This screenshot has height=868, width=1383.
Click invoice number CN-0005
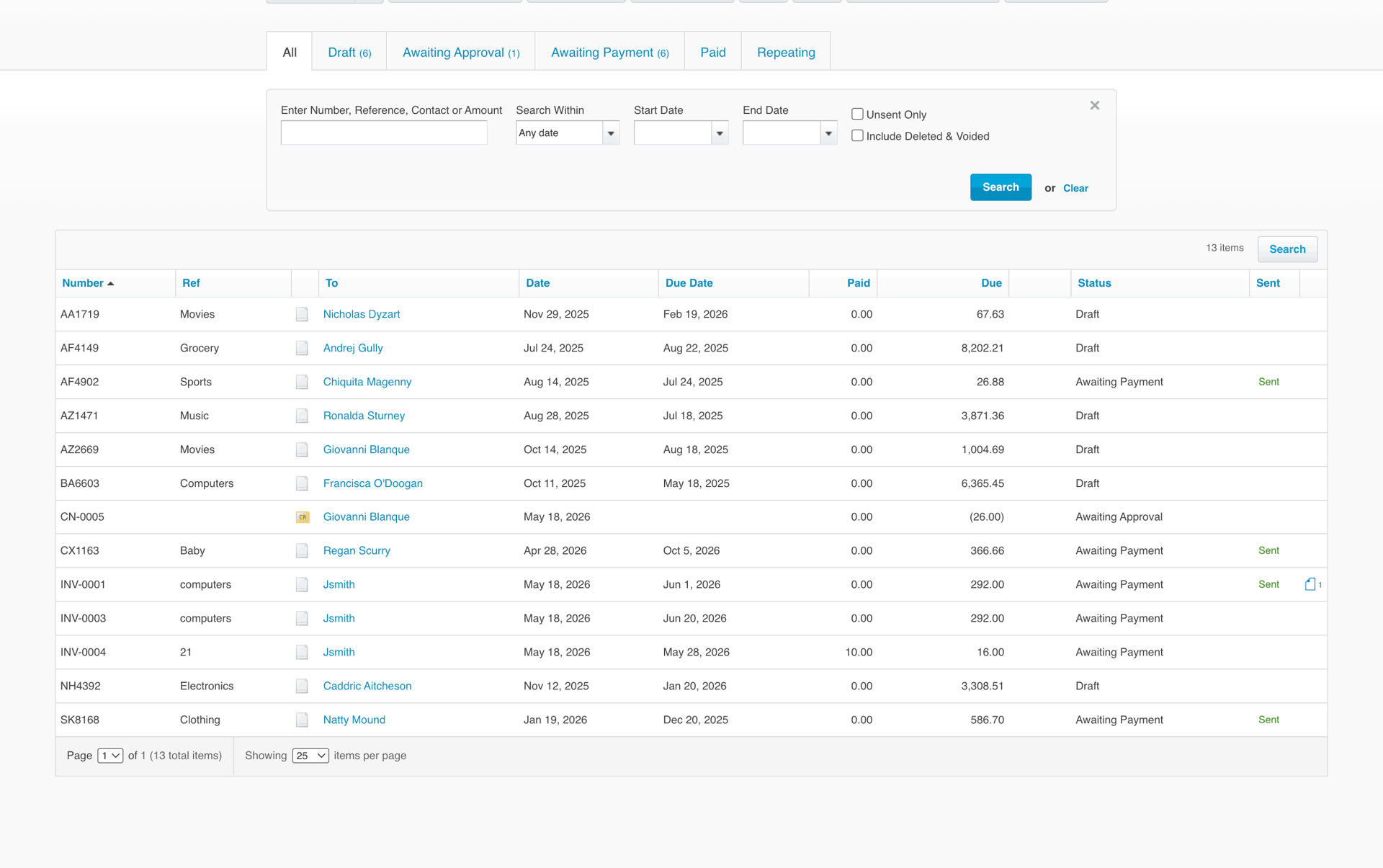[82, 516]
